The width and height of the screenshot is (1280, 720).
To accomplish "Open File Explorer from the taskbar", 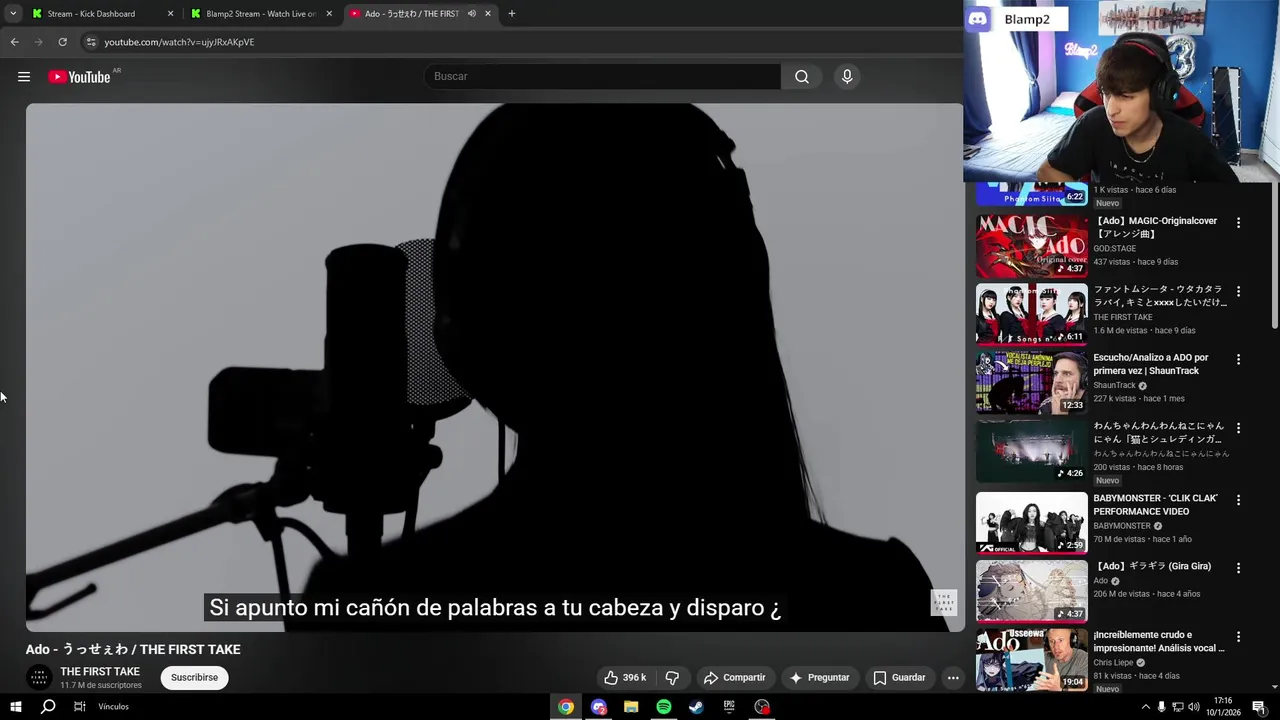I will [631, 707].
